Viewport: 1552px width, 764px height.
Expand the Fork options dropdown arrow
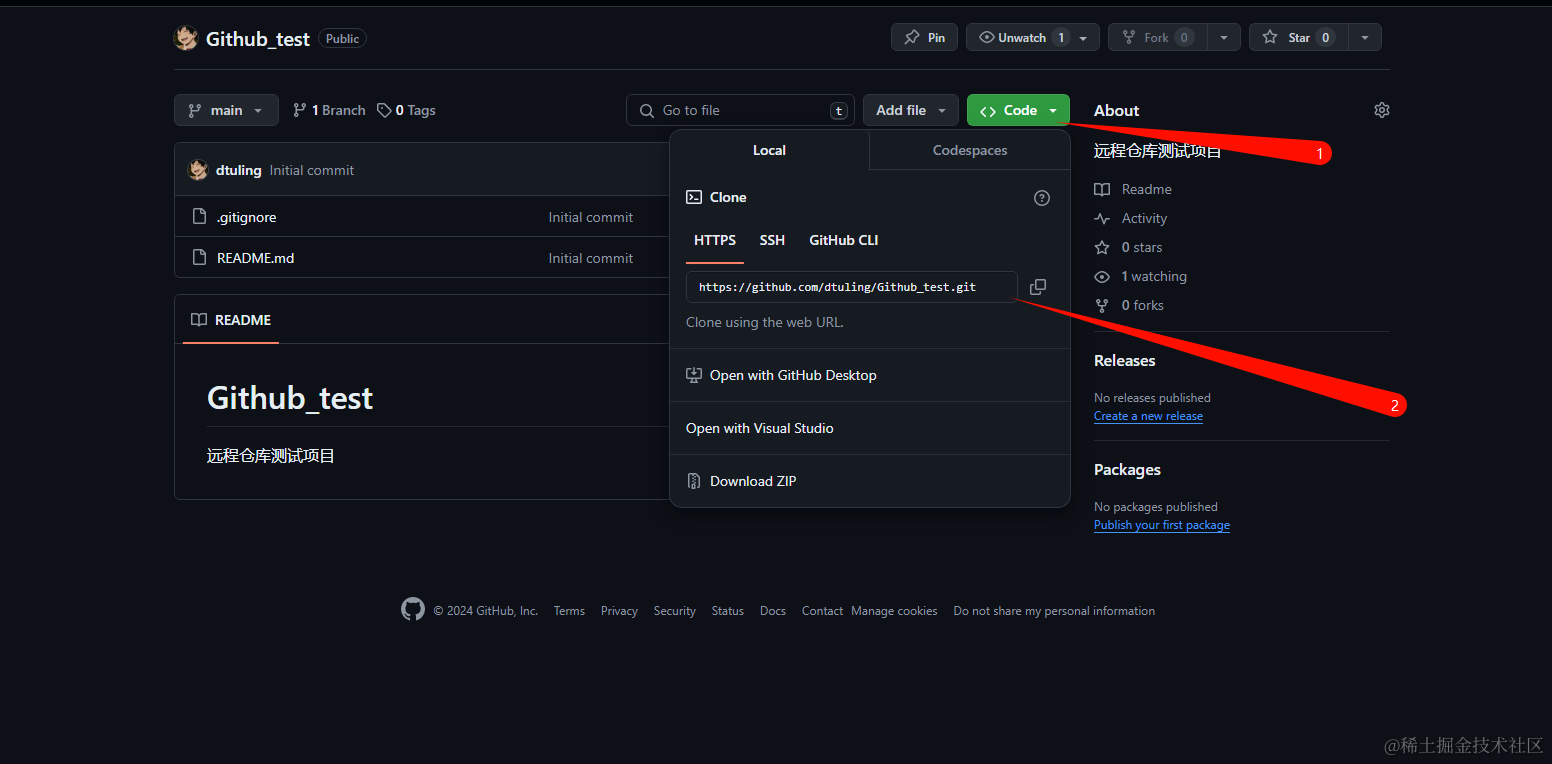(x=1224, y=37)
